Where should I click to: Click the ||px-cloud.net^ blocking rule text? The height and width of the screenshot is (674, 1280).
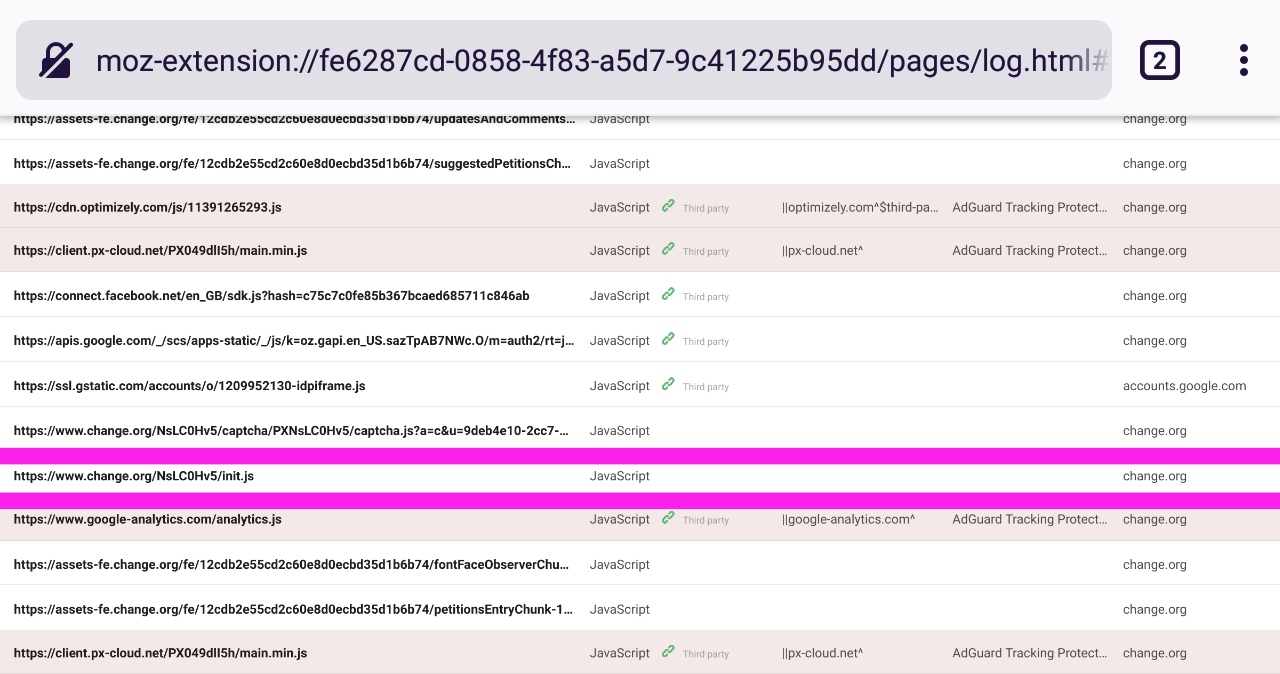point(822,251)
